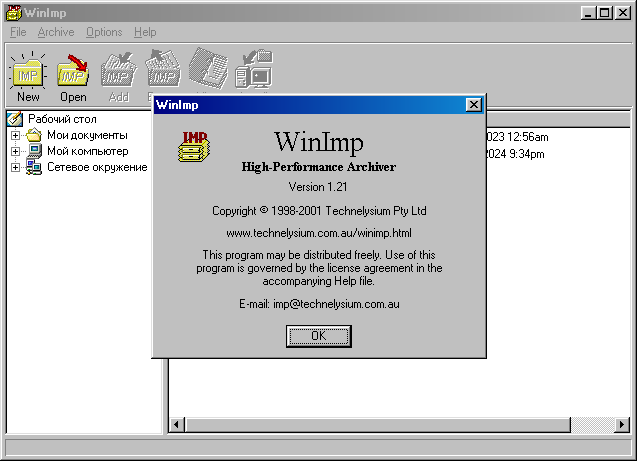The image size is (637, 461).
Task: Expand the Мой компьютер tree node
Action: [15, 152]
